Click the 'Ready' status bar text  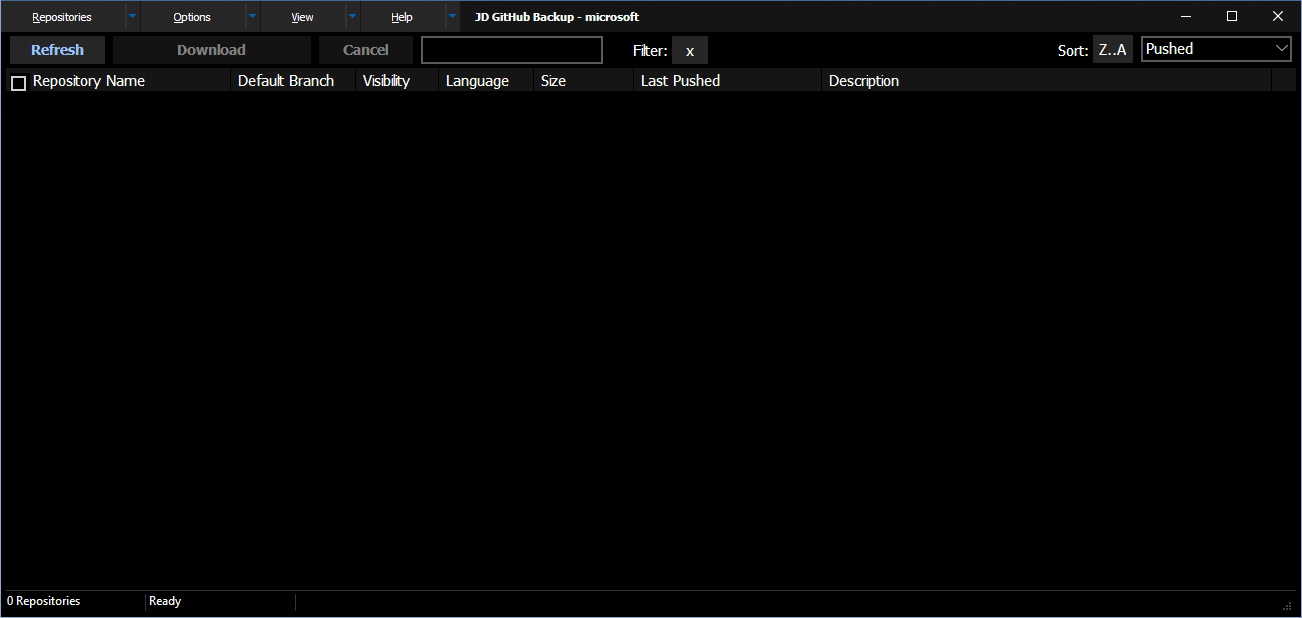(x=165, y=601)
